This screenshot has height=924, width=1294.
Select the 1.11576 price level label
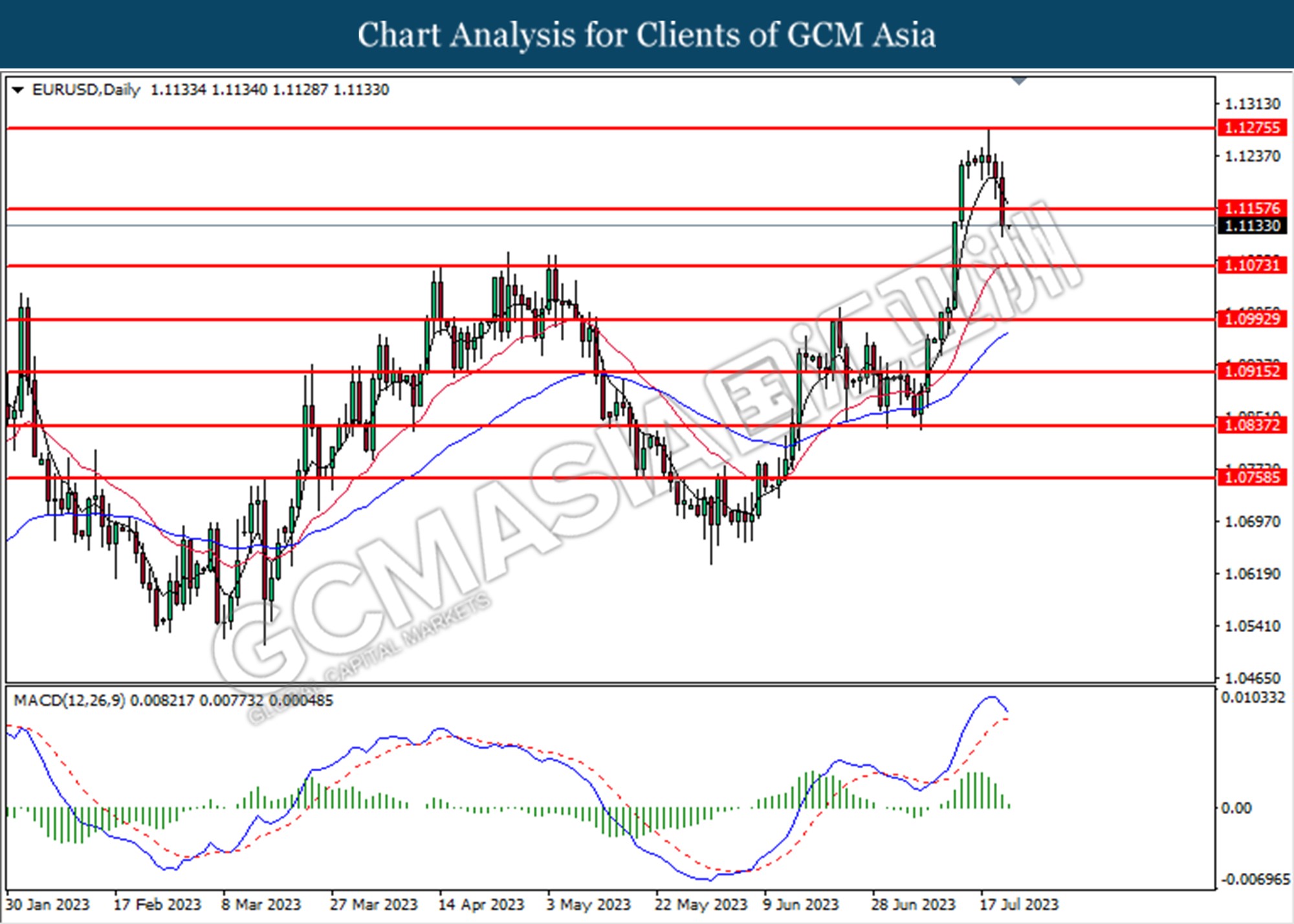click(x=1251, y=208)
